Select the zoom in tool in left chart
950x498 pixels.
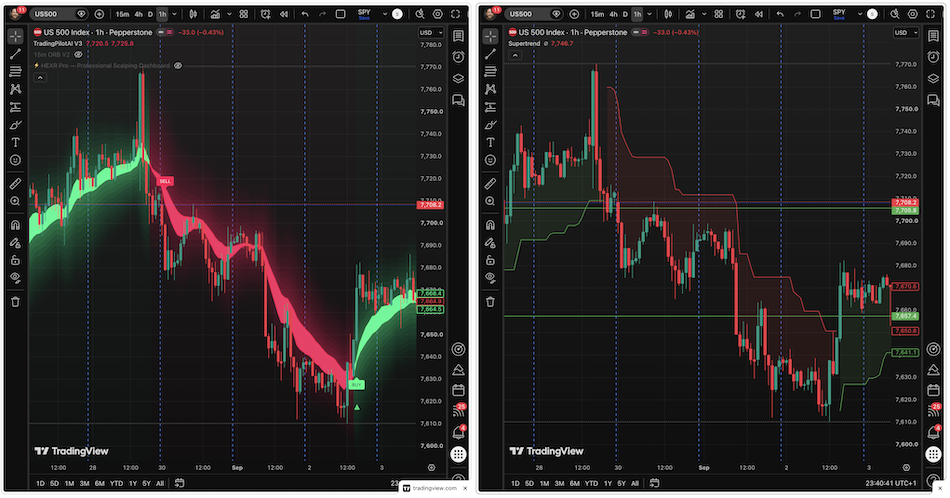15,201
